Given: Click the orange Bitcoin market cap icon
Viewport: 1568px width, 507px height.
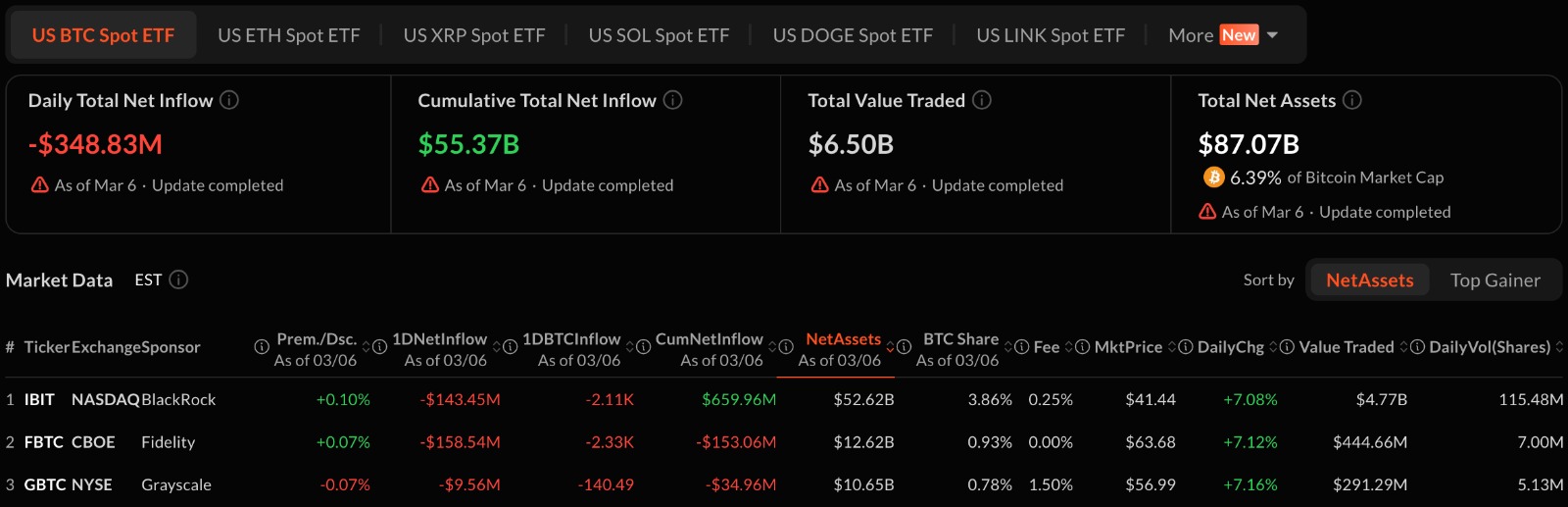Looking at the screenshot, I should pos(1213,177).
